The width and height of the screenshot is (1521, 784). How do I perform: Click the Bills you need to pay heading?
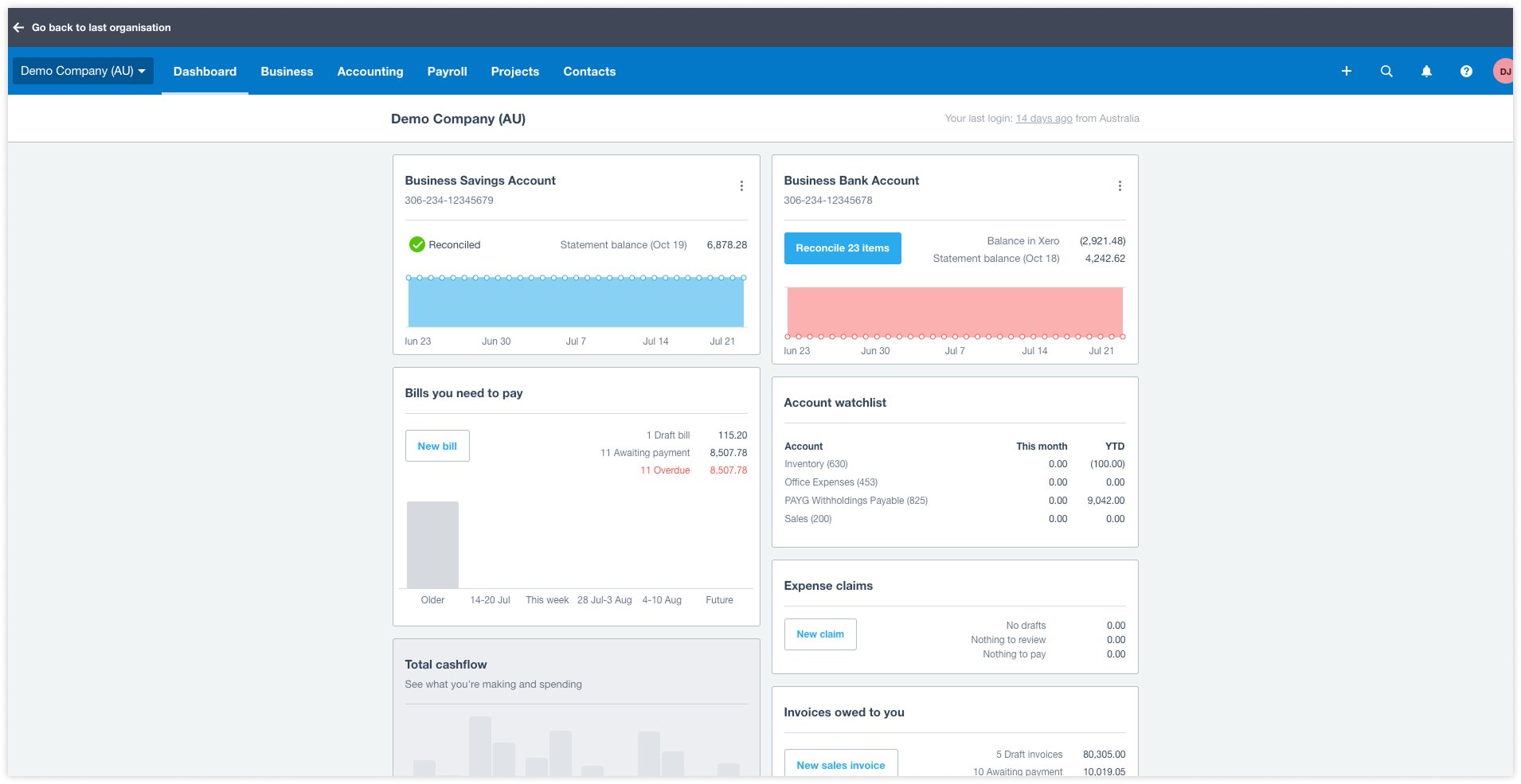[x=463, y=393]
